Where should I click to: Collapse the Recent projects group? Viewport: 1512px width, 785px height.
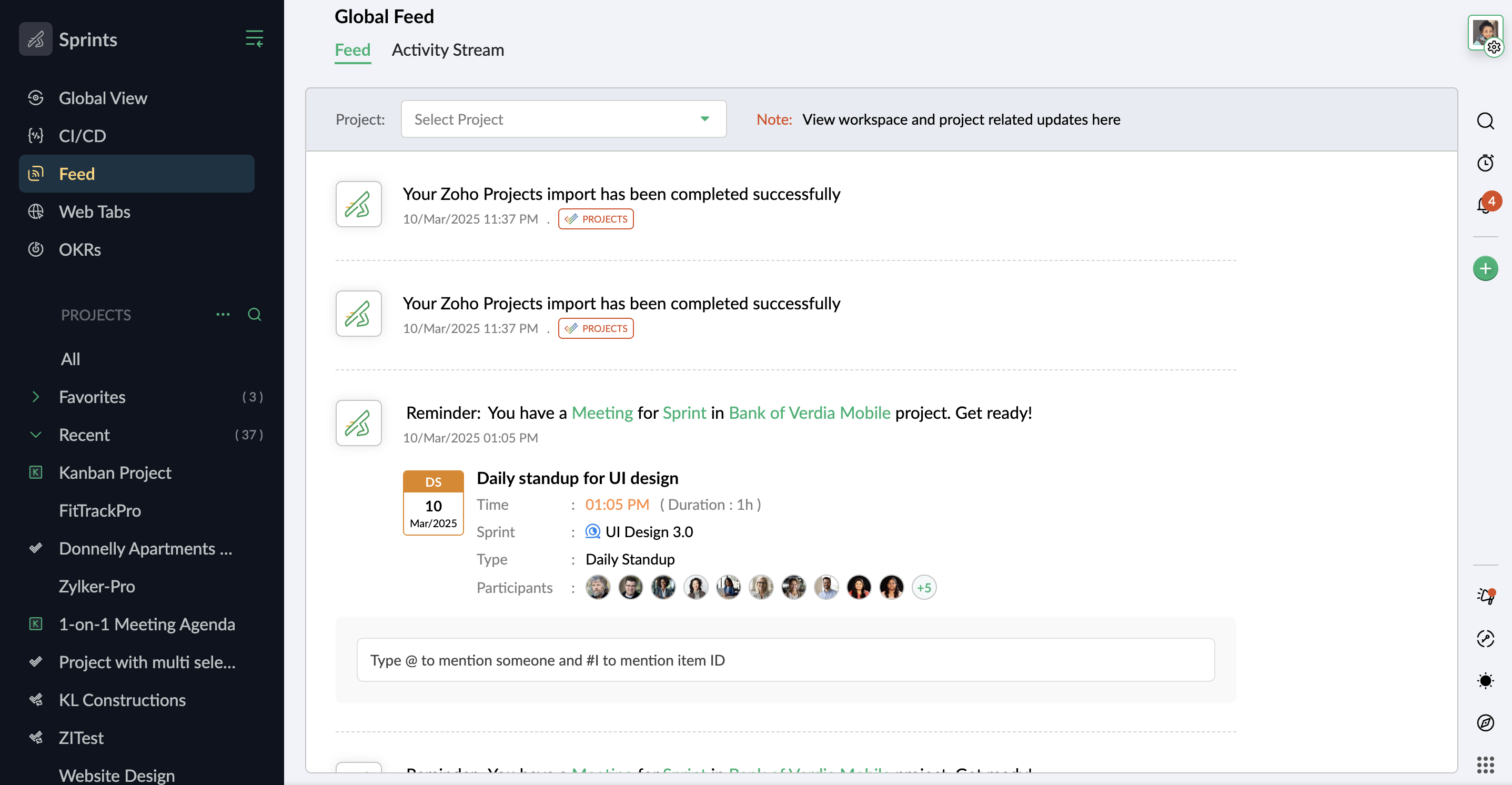36,435
